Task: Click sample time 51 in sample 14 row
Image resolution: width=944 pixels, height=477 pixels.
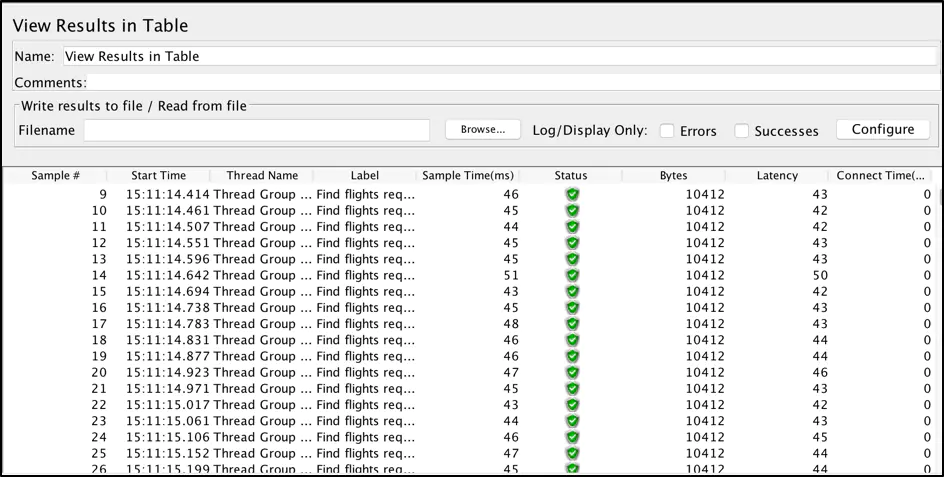Action: (511, 276)
